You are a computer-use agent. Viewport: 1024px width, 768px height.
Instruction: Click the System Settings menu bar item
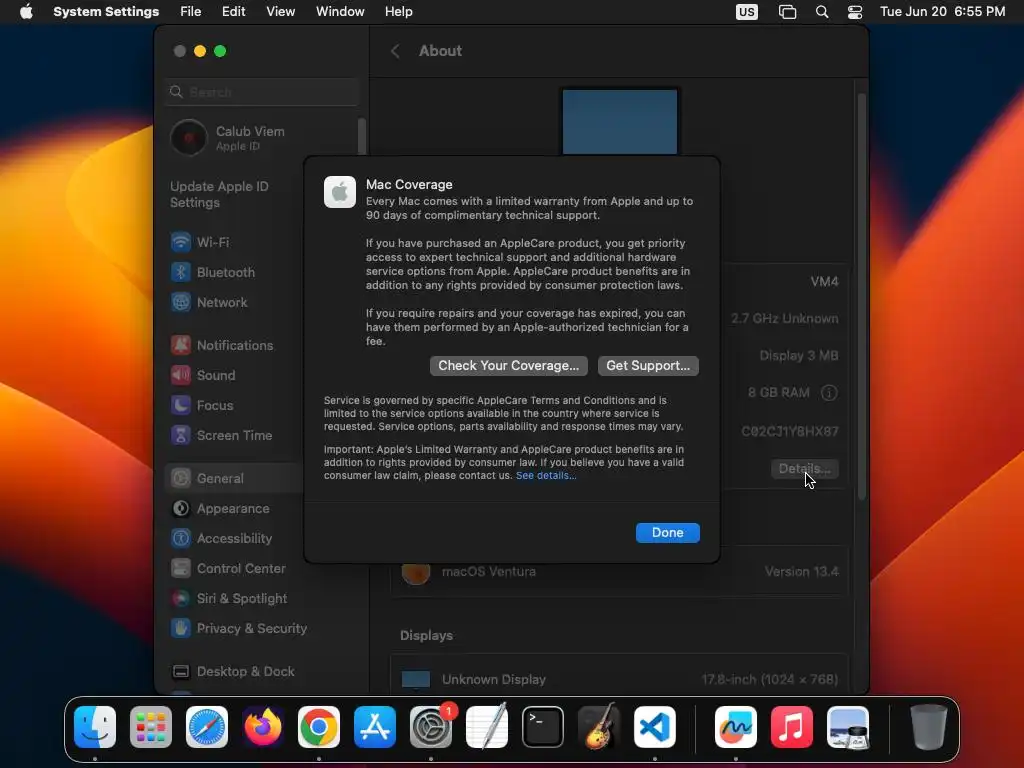106,12
